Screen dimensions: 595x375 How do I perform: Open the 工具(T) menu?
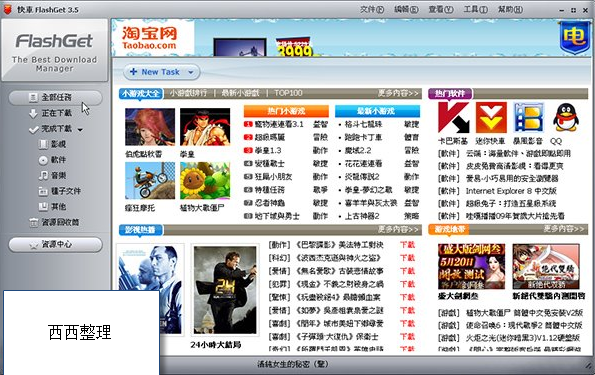tap(475, 9)
